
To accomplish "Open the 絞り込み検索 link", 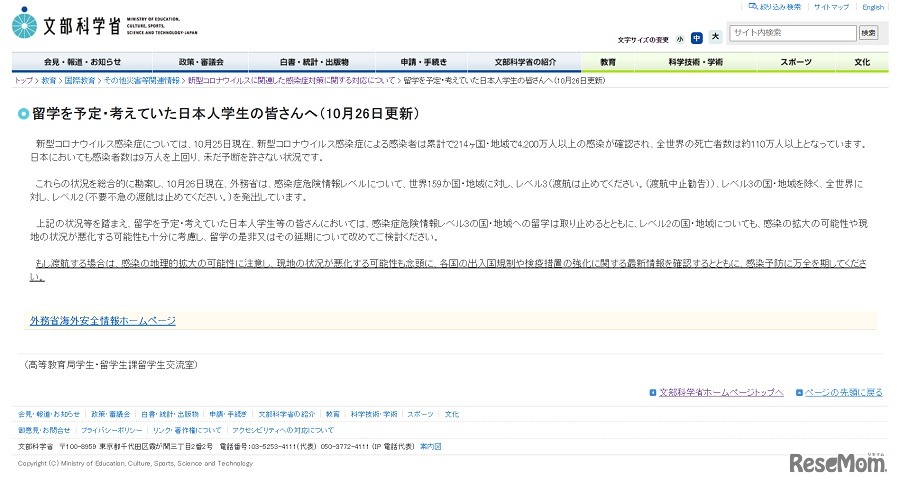I will click(780, 7).
